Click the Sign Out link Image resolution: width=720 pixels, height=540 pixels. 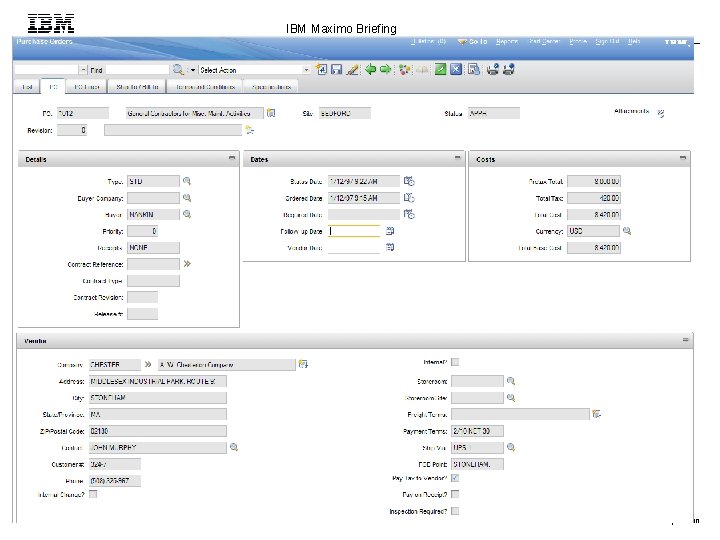point(607,41)
